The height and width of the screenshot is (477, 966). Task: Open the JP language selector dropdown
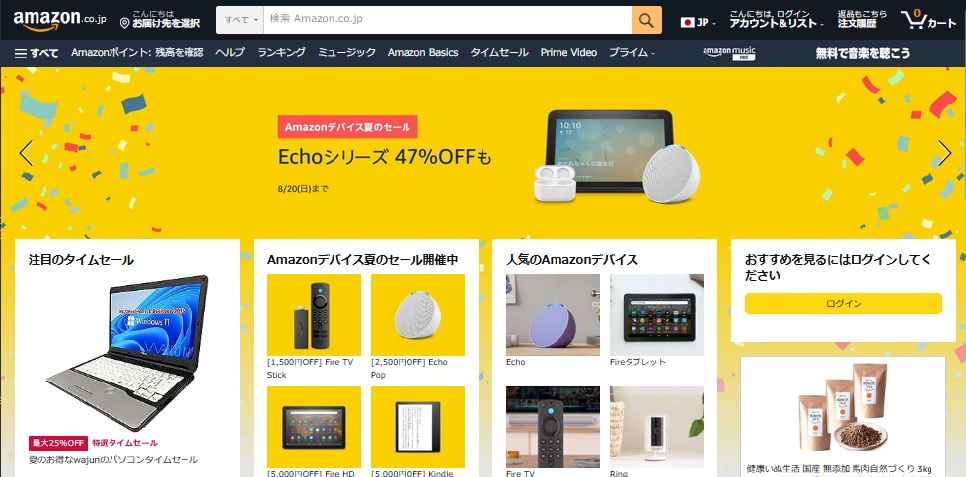pyautogui.click(x=698, y=23)
